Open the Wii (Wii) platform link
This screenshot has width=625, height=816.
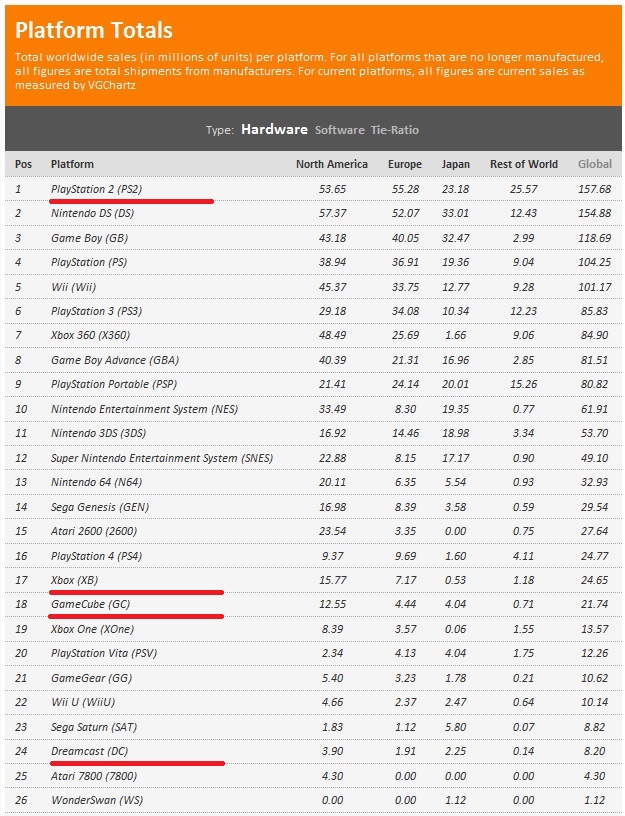(x=77, y=286)
